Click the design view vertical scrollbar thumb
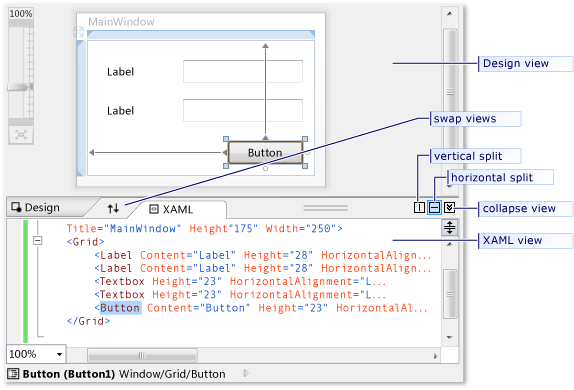This screenshot has height=390, width=574. [450, 92]
